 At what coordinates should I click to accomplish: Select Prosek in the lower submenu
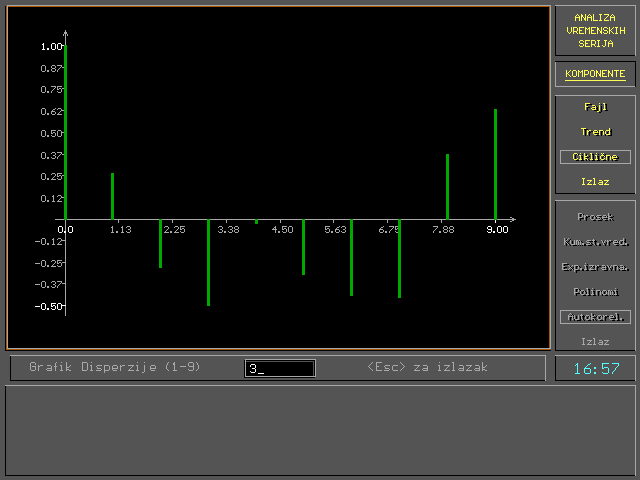pyautogui.click(x=595, y=216)
